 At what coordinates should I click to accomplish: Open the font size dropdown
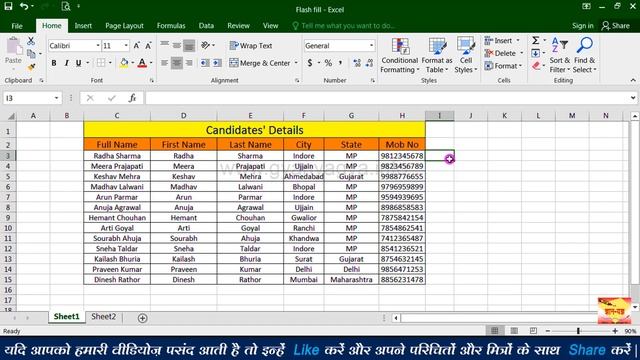(x=126, y=46)
